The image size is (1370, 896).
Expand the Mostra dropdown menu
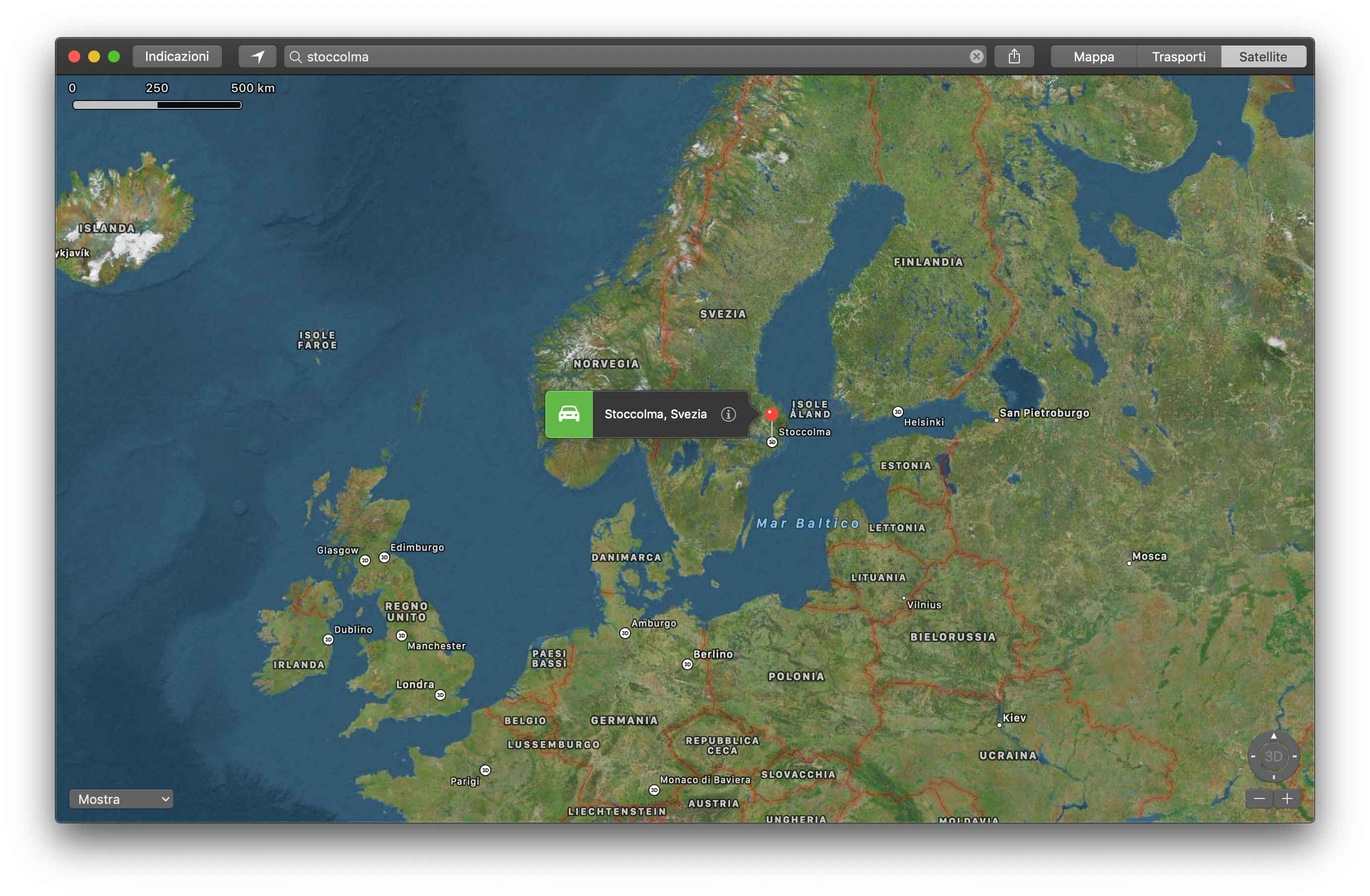pyautogui.click(x=121, y=799)
